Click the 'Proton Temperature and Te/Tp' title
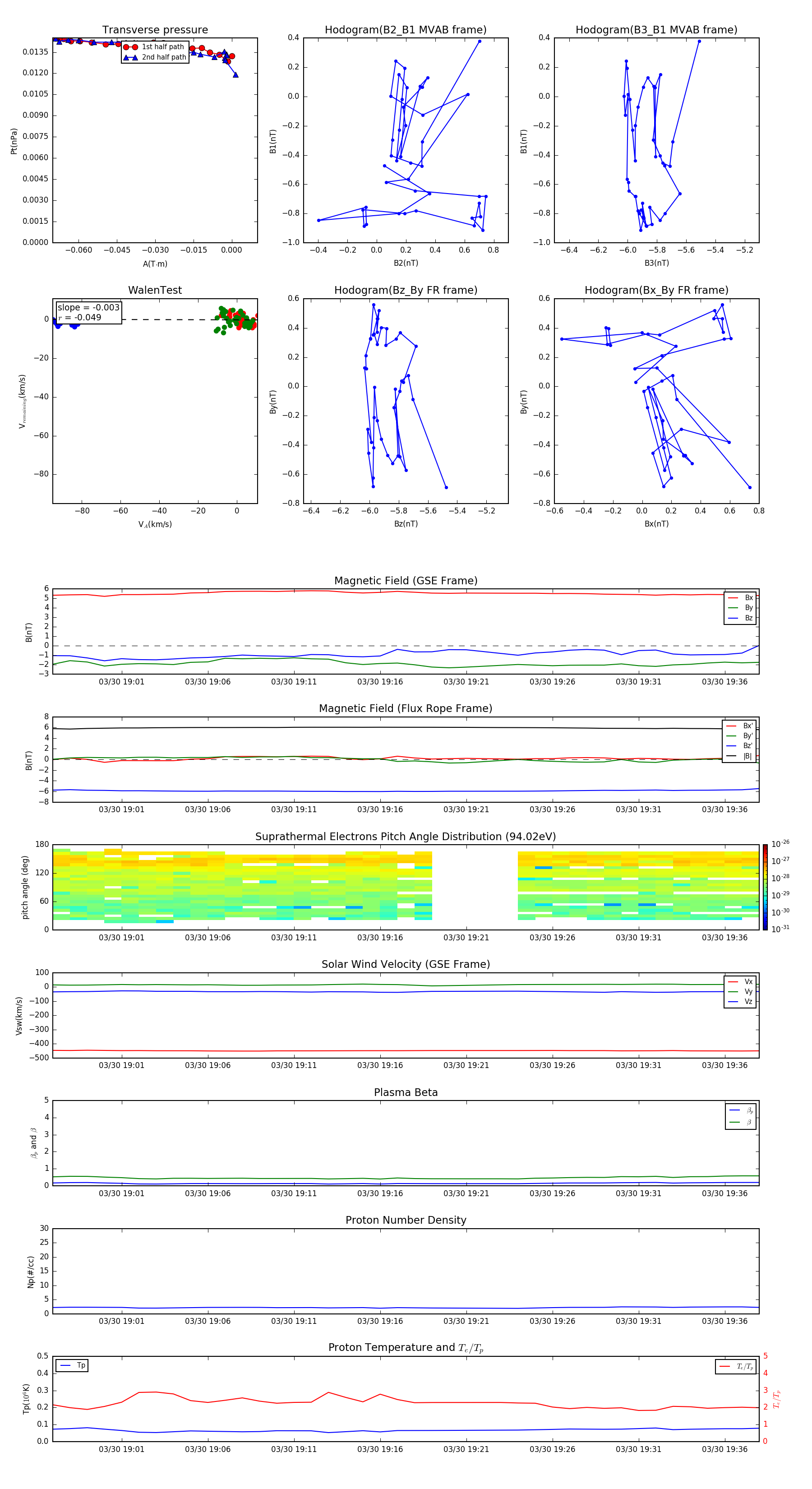 coord(406,1348)
